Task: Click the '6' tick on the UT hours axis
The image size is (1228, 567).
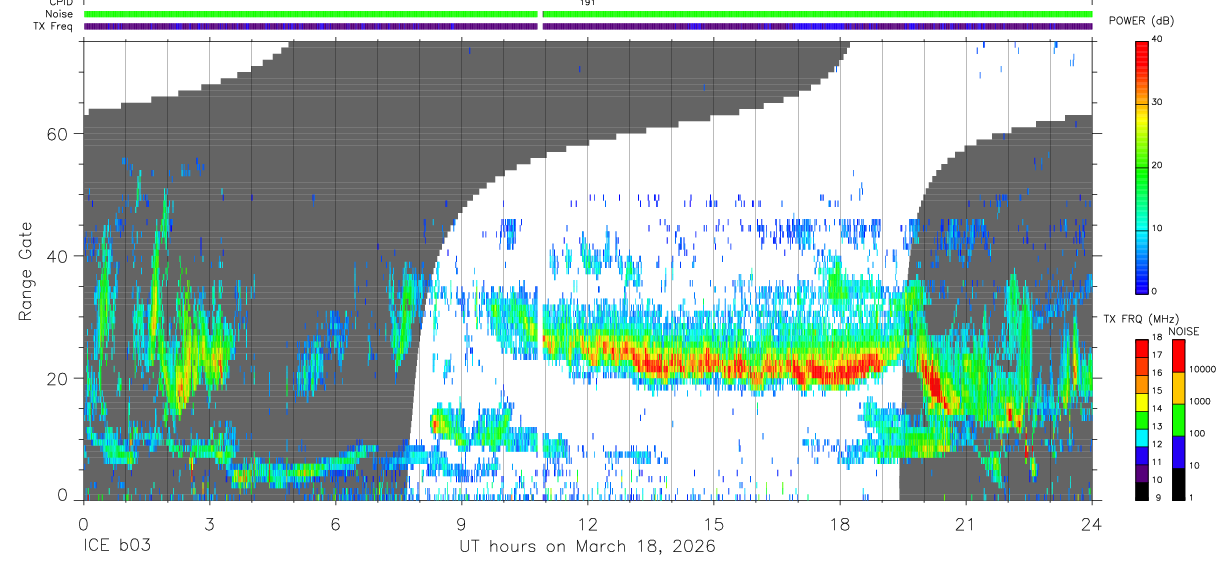Action: pos(335,524)
